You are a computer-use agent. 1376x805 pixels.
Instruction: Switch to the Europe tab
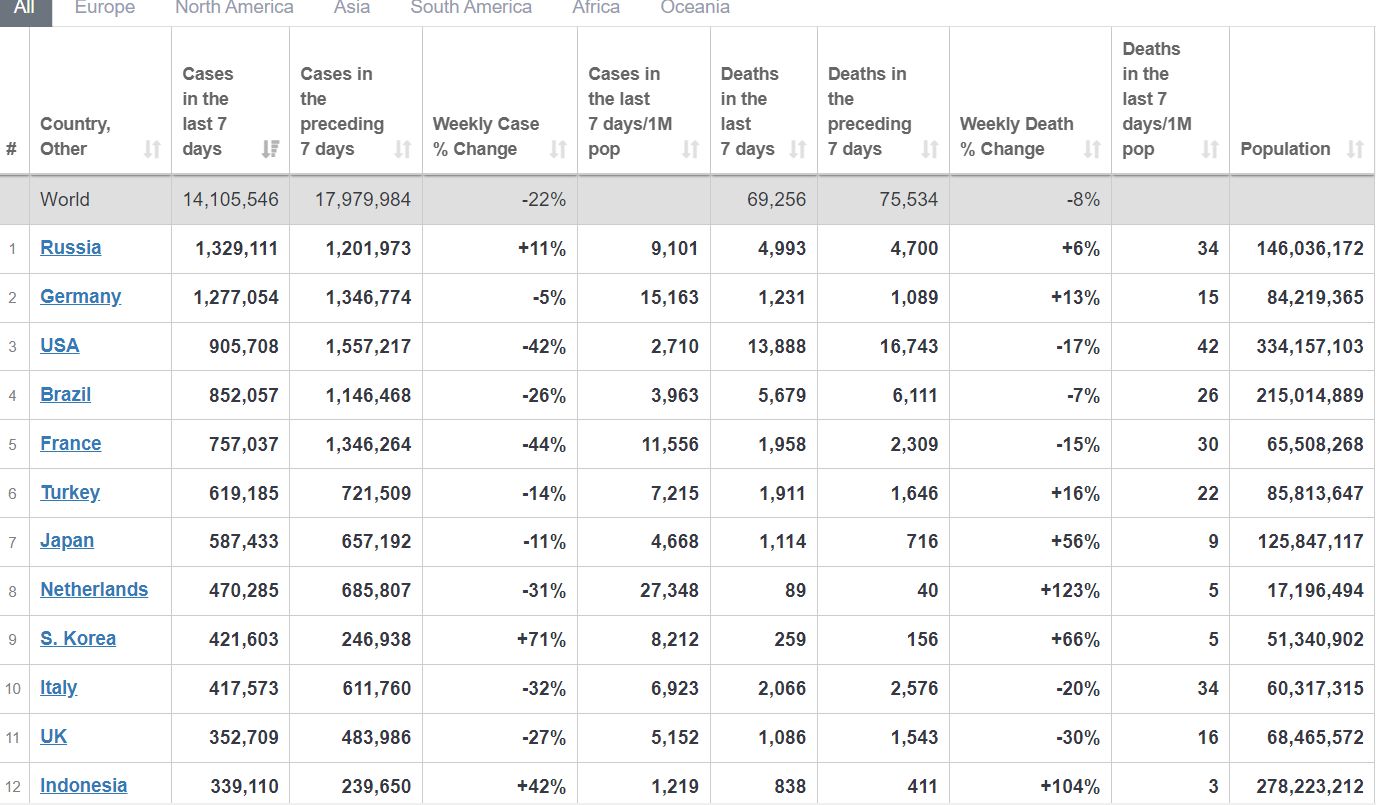(105, 8)
